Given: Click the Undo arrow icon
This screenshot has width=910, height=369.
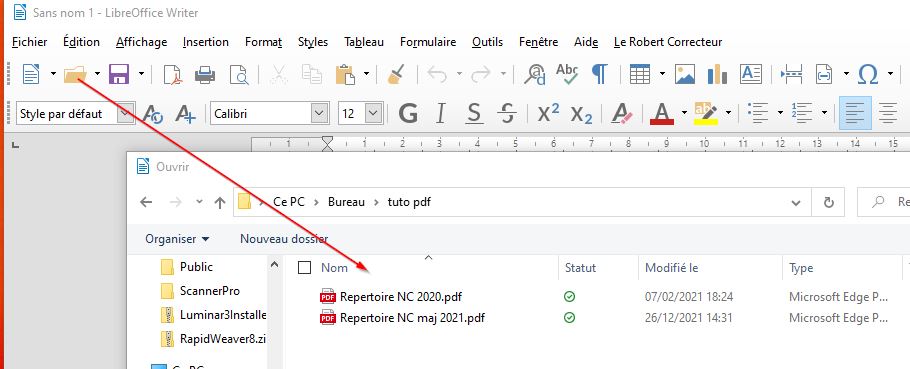Looking at the screenshot, I should (x=437, y=74).
